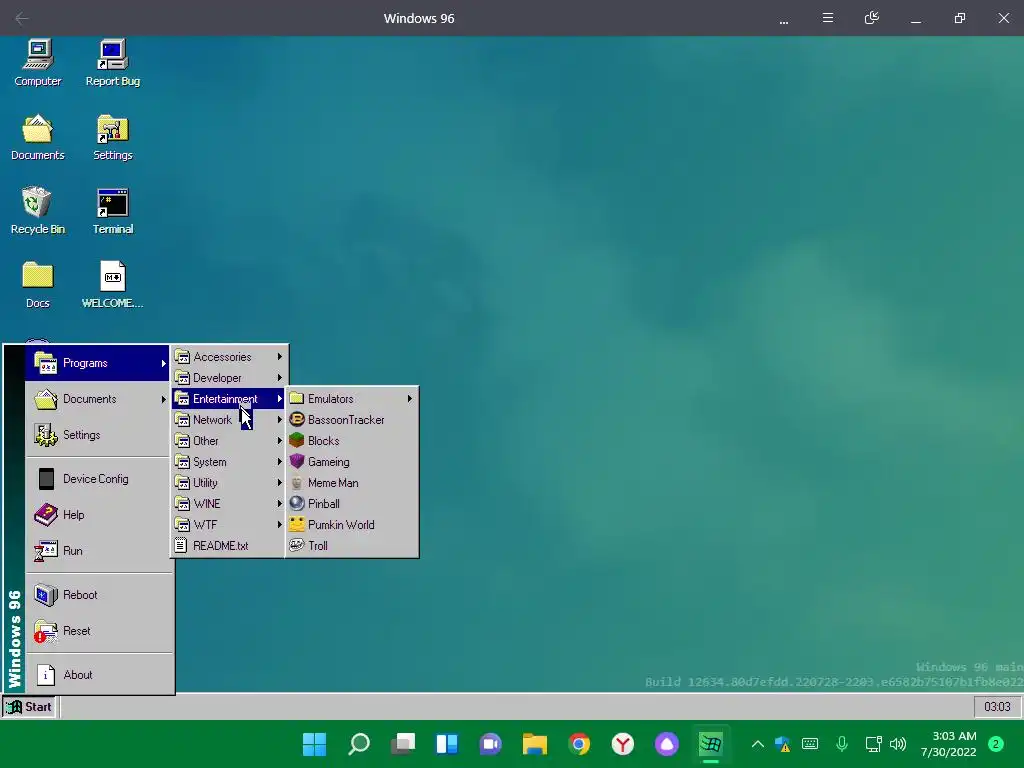
Task: Select the Entertainment menu entry
Action: click(228, 398)
